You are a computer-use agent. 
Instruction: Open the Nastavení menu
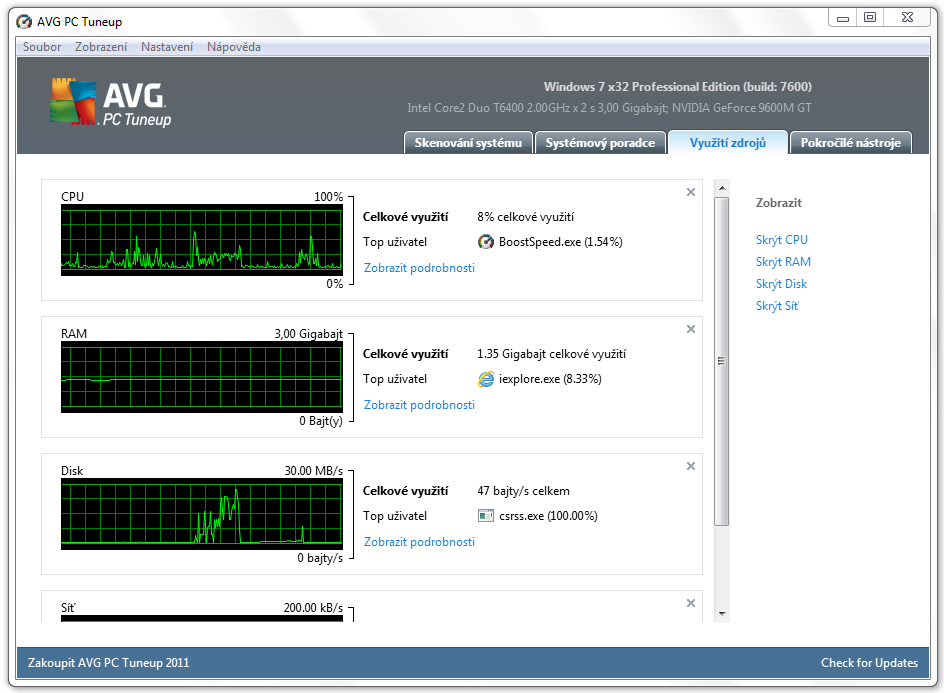(167, 47)
